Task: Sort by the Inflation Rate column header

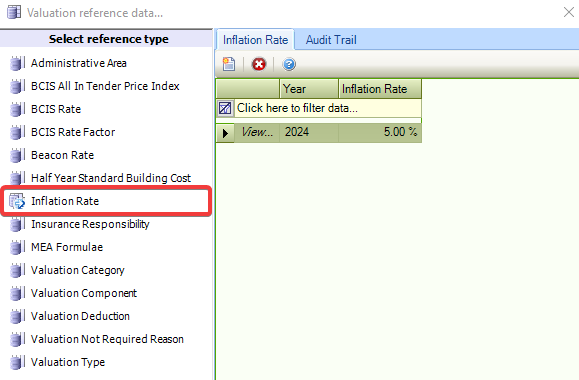Action: (380, 89)
